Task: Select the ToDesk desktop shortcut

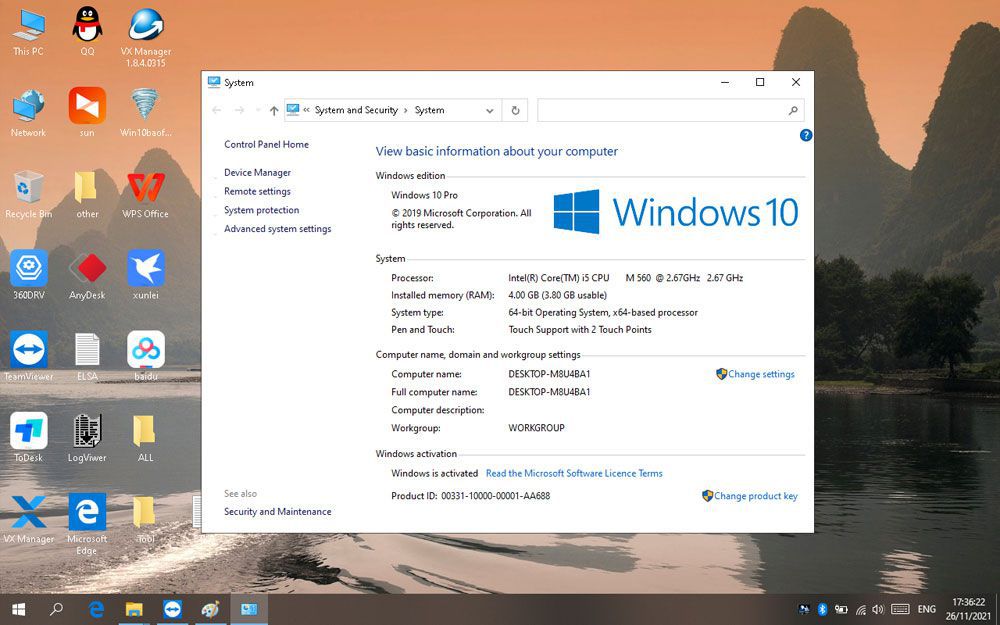Action: click(29, 437)
